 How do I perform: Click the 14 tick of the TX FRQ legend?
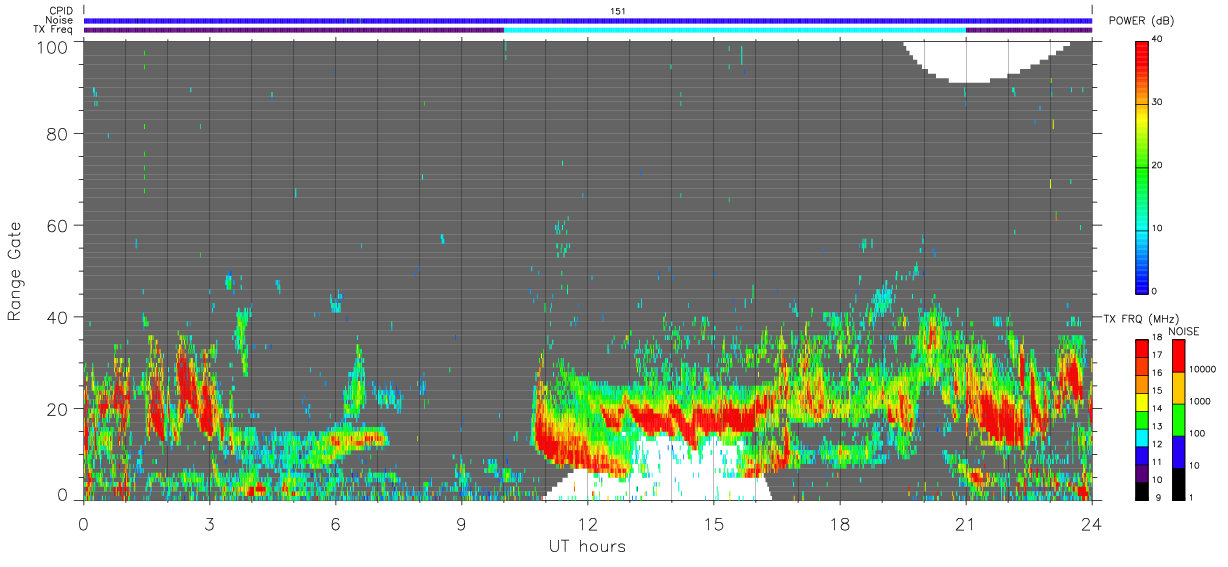point(1157,409)
